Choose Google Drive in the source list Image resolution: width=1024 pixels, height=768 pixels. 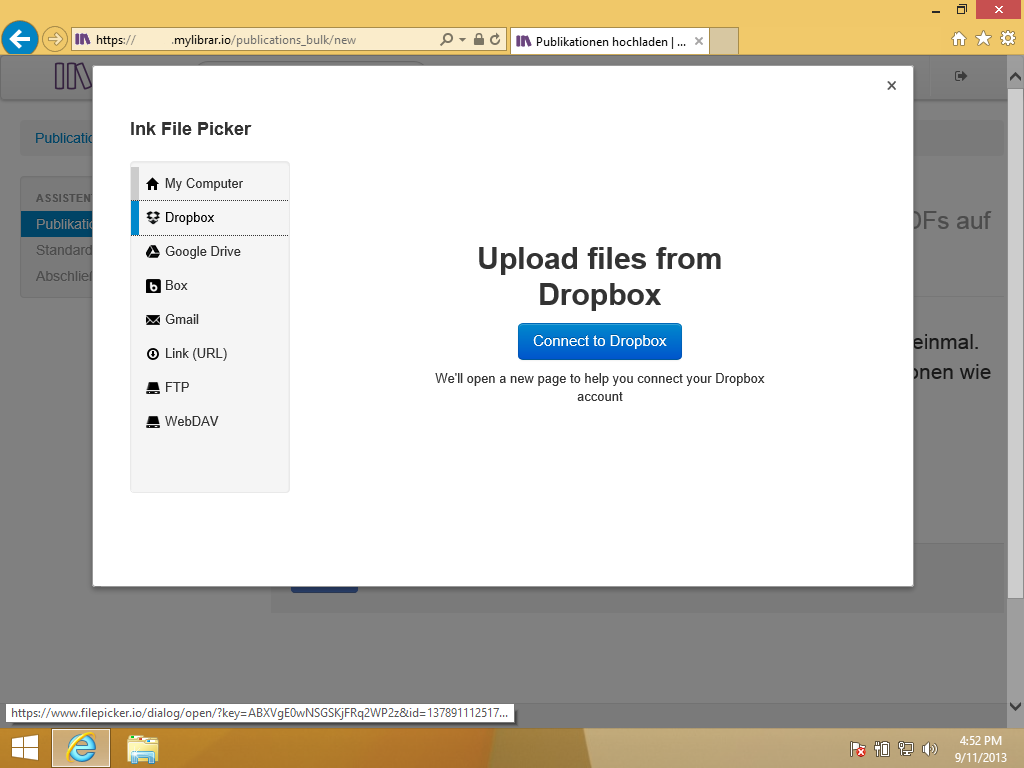(202, 252)
